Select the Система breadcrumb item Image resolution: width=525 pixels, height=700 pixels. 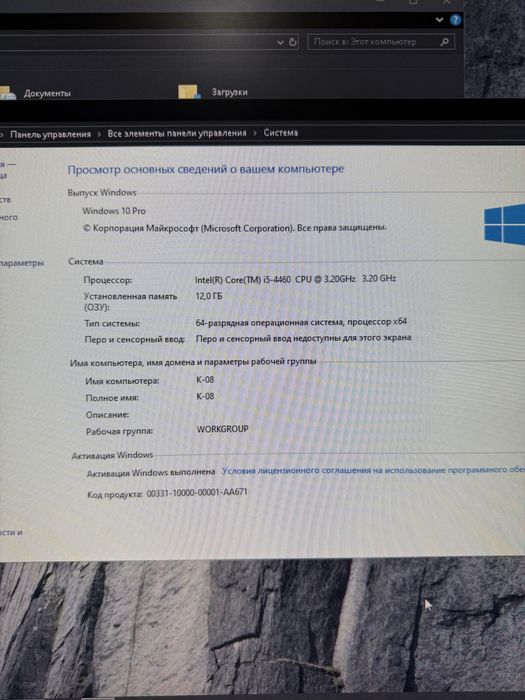pyautogui.click(x=280, y=133)
